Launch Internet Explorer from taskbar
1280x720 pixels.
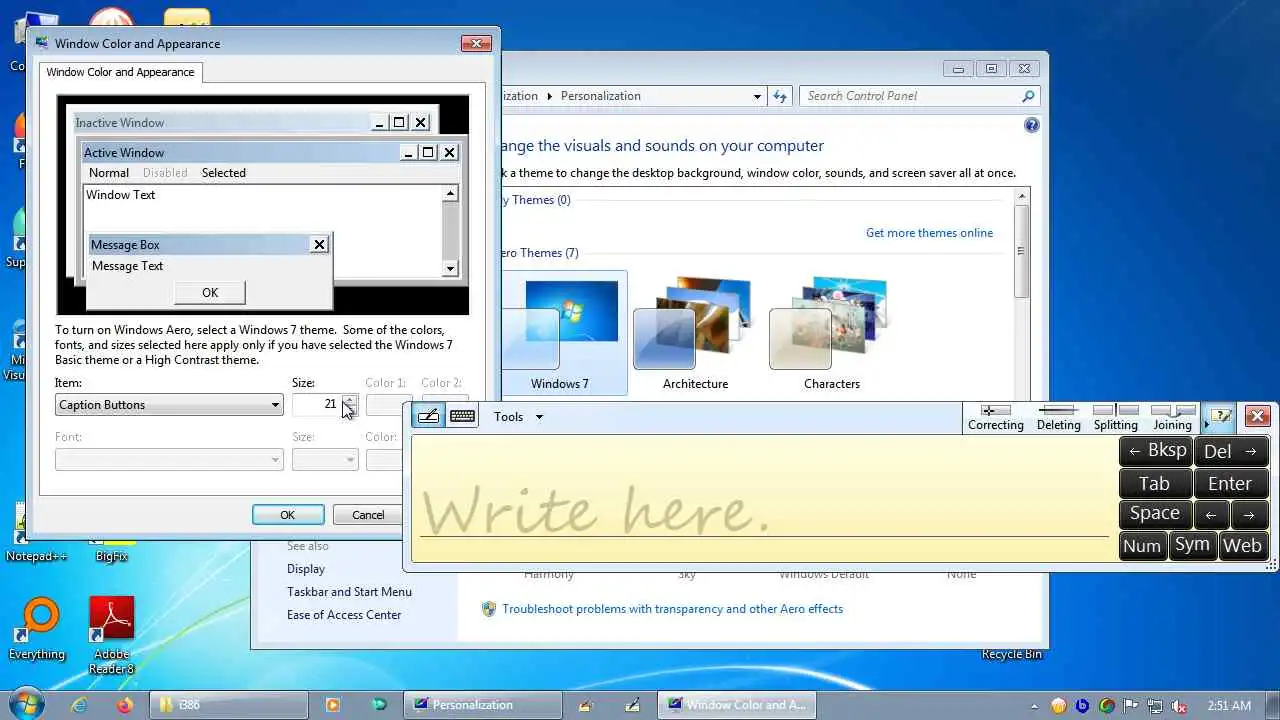tap(80, 705)
